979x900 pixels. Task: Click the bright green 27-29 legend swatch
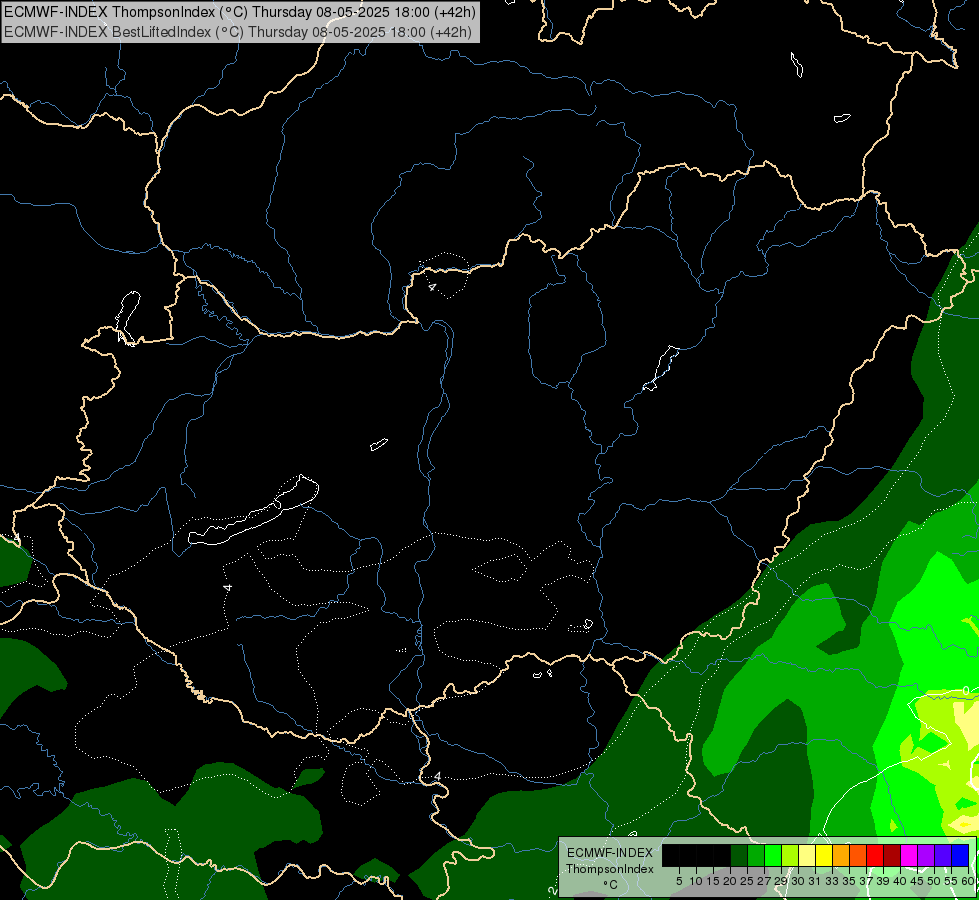click(773, 855)
